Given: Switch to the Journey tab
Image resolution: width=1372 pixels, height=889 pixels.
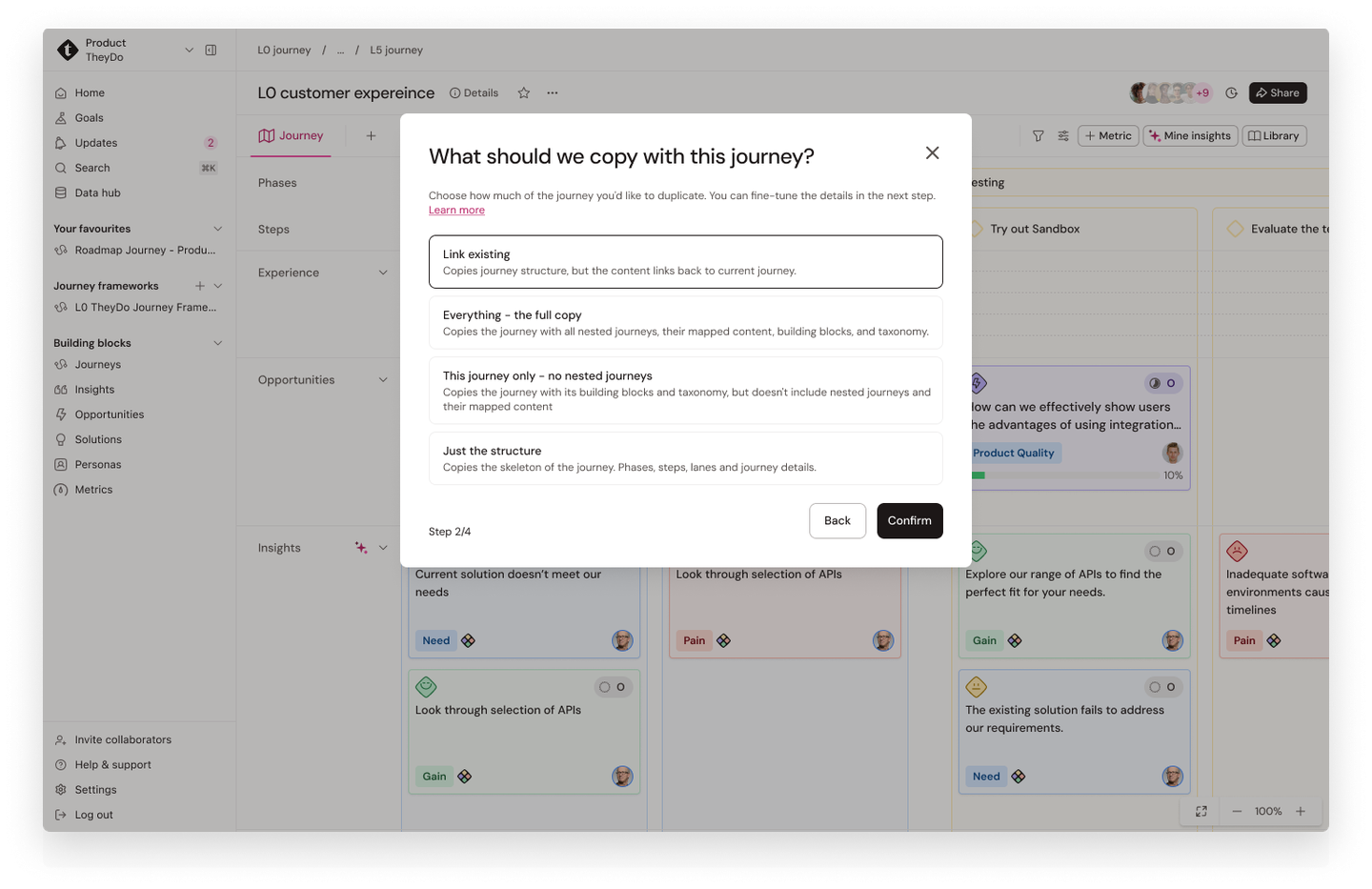Looking at the screenshot, I should [x=291, y=135].
